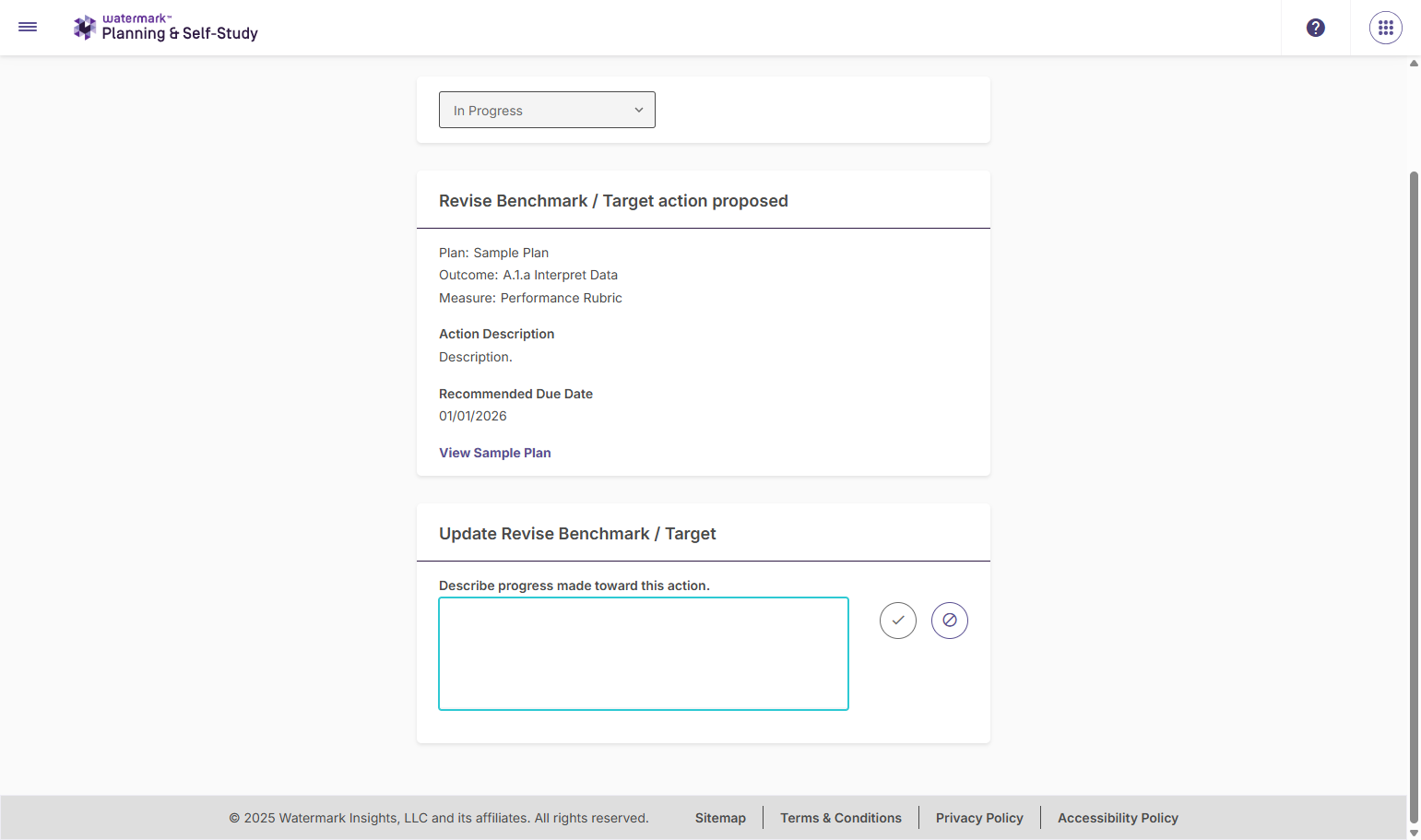Select the 'Update Revise Benchmark / Target' heading

[577, 534]
